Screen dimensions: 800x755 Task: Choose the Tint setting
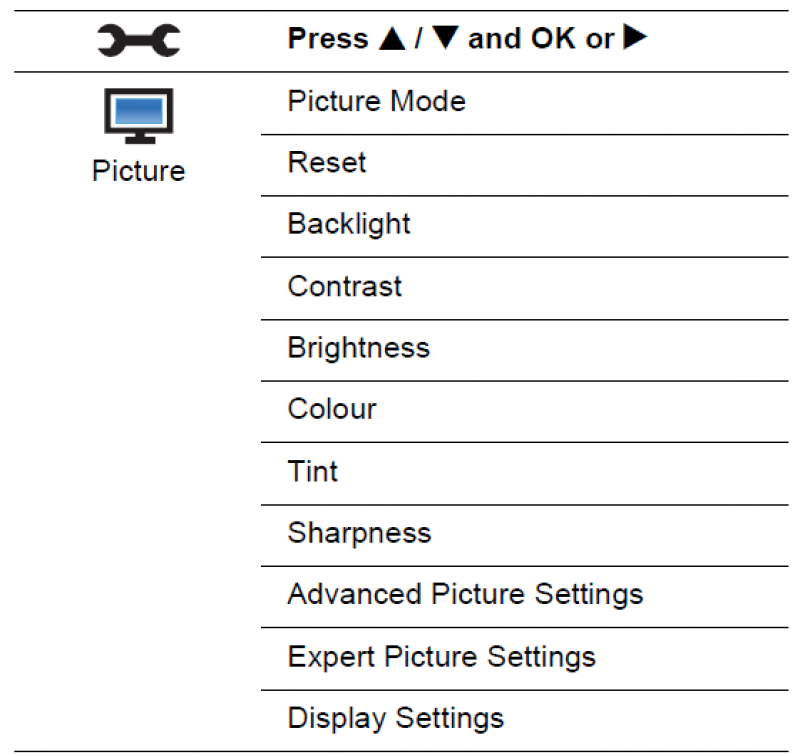point(524,474)
